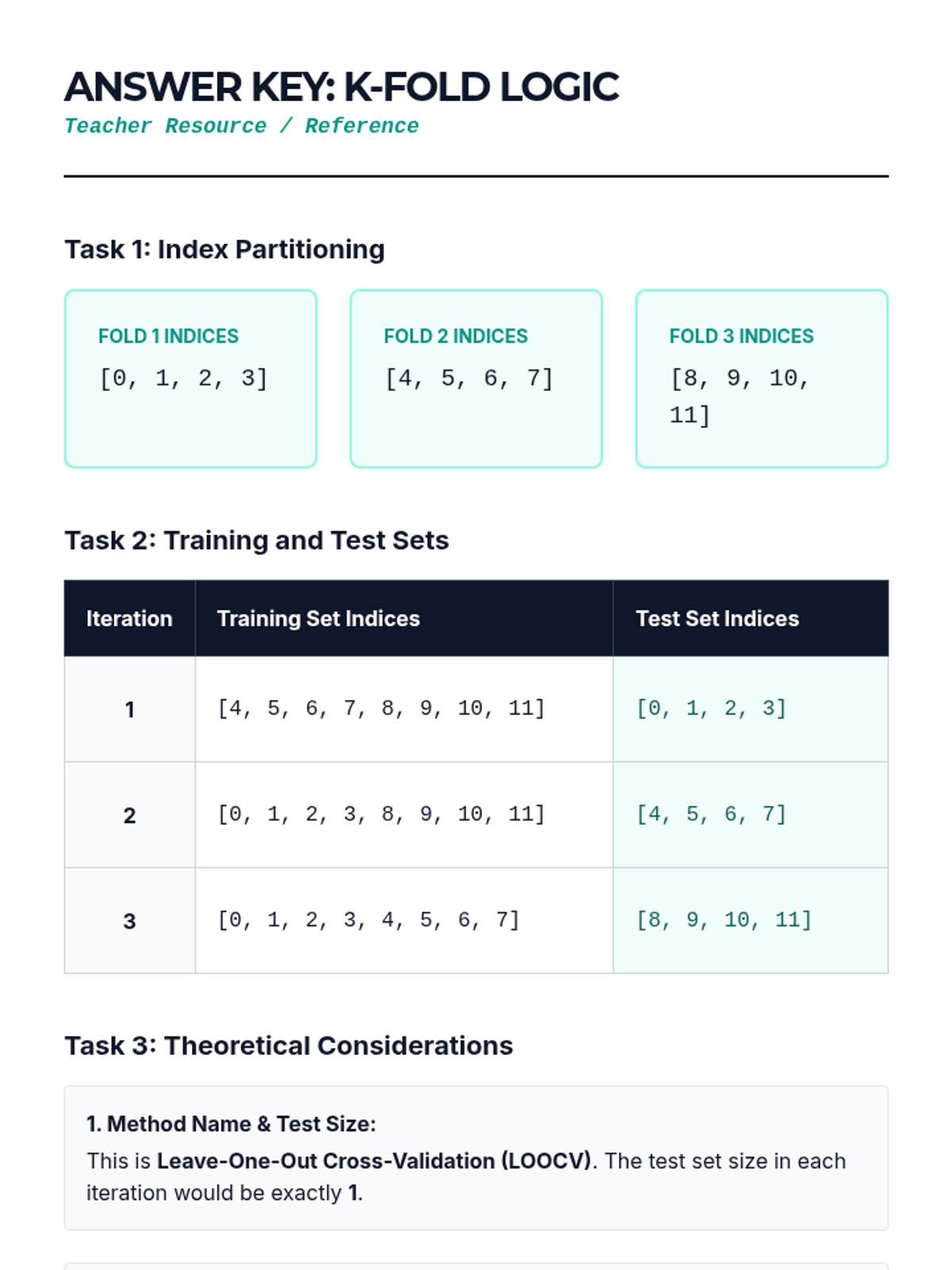Click the "Iteration" column header
Image resolution: width=952 pixels, height=1270 pixels.
click(129, 618)
